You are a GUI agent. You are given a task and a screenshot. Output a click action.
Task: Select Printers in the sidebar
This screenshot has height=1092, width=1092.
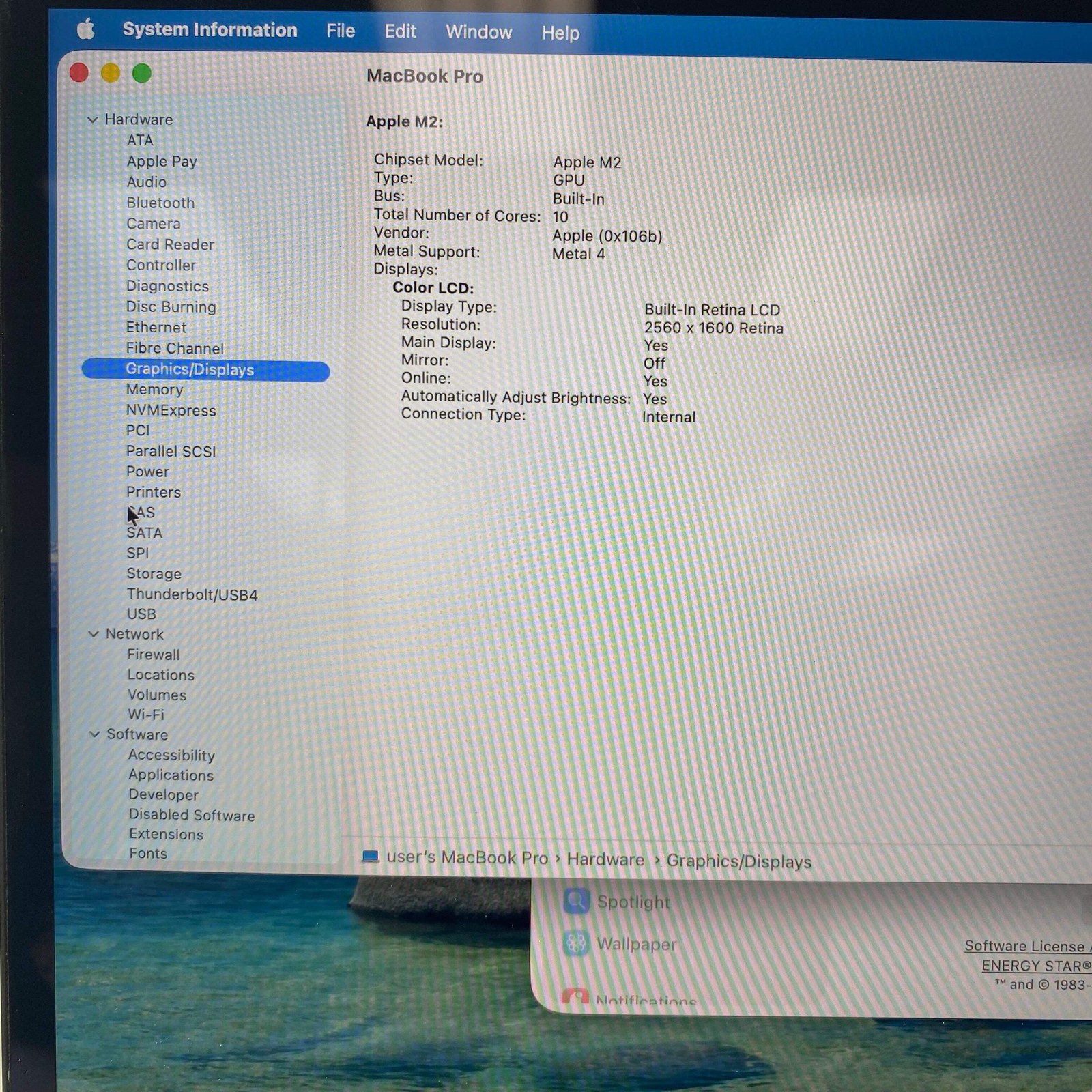pyautogui.click(x=154, y=492)
